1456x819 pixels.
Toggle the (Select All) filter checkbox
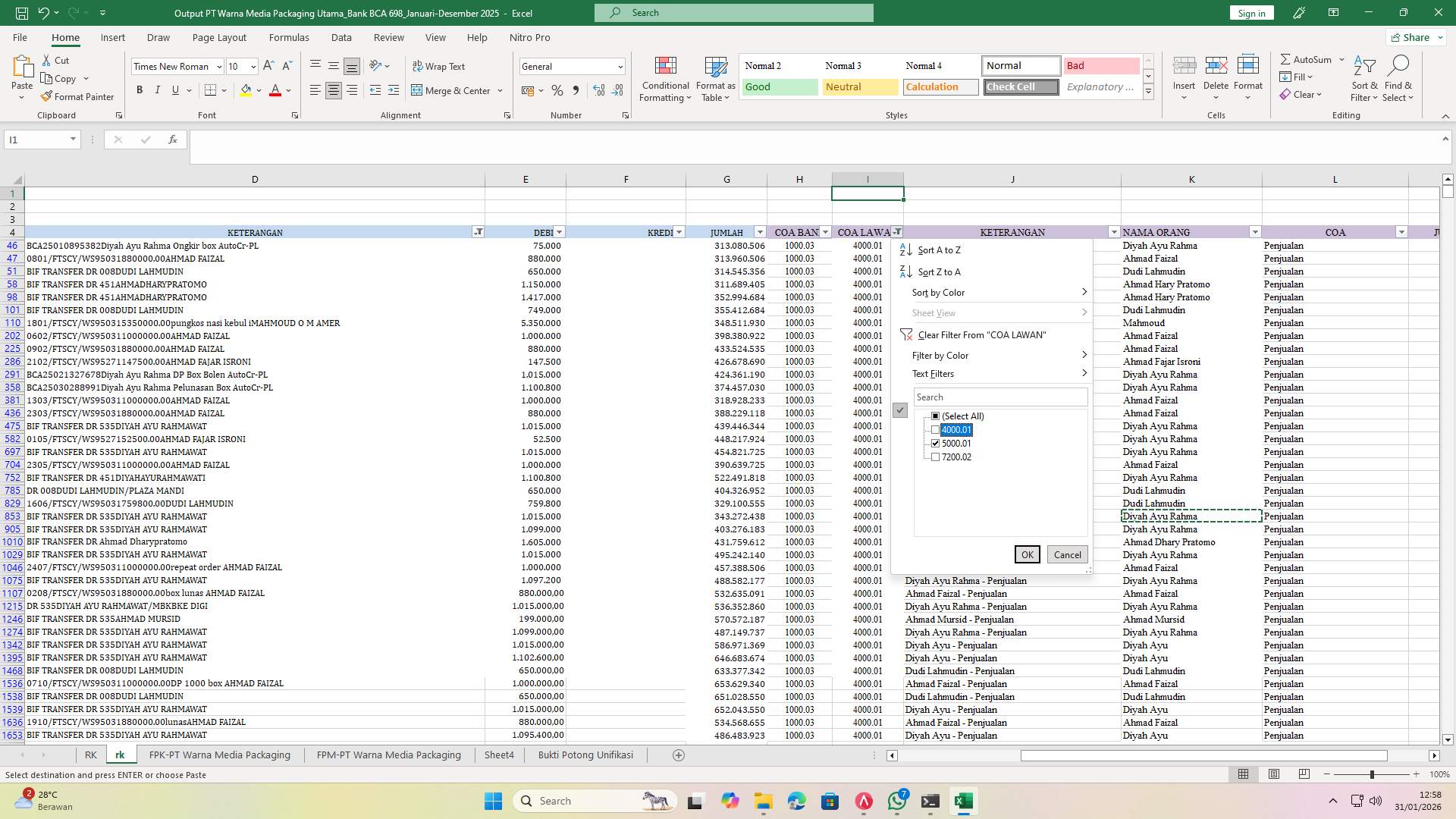(936, 416)
